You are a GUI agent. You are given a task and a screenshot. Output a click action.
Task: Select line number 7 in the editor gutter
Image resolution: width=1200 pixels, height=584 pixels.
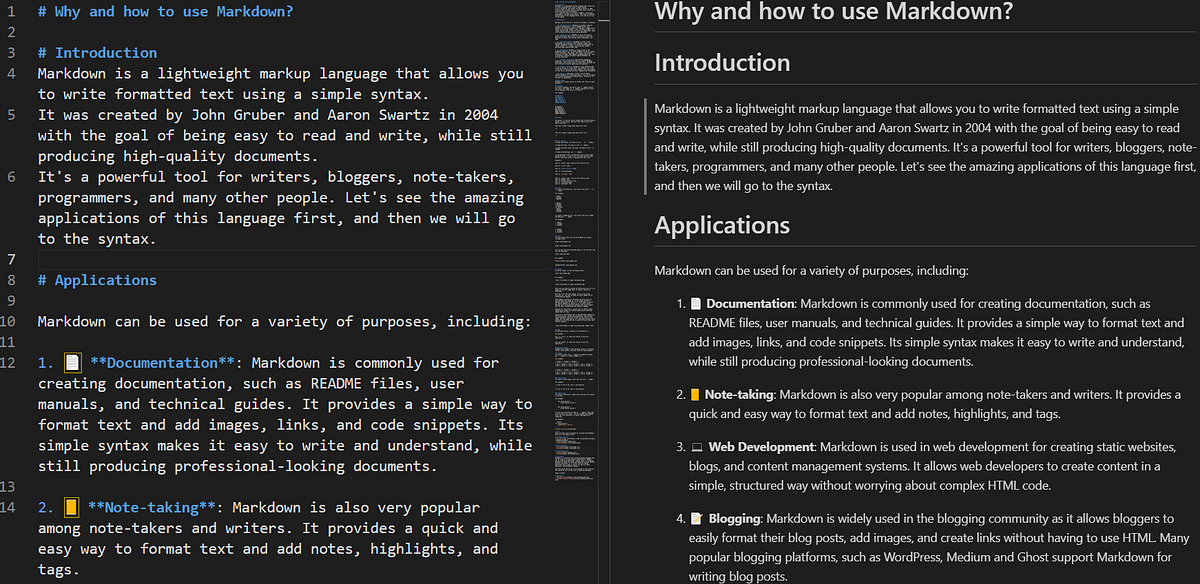click(x=9, y=259)
